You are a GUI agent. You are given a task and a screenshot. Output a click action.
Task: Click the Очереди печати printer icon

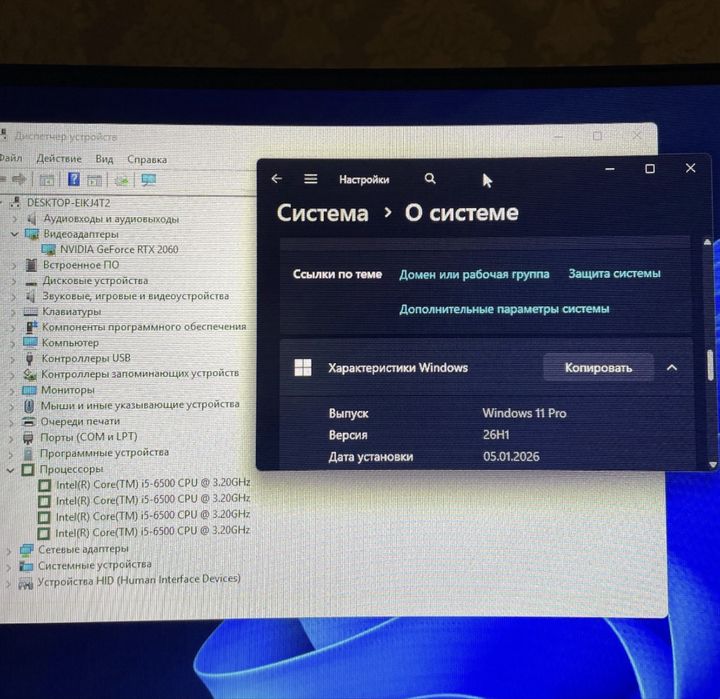pyautogui.click(x=28, y=422)
